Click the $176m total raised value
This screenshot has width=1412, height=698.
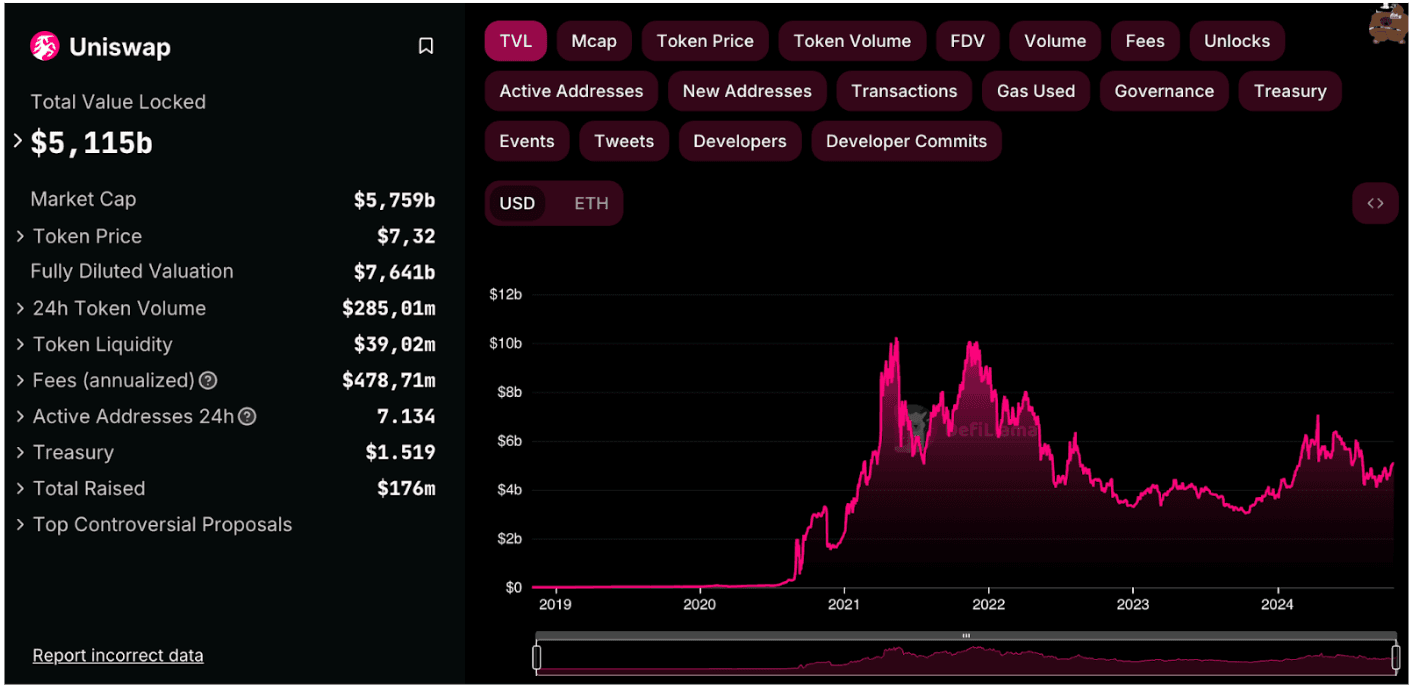click(x=406, y=488)
